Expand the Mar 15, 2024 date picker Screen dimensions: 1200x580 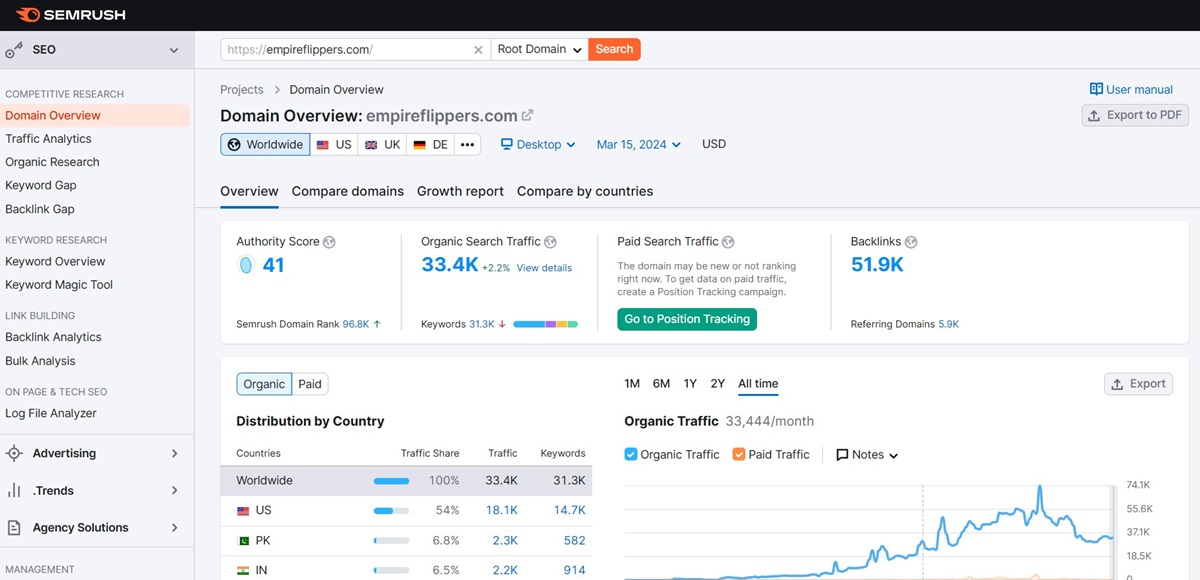[638, 144]
